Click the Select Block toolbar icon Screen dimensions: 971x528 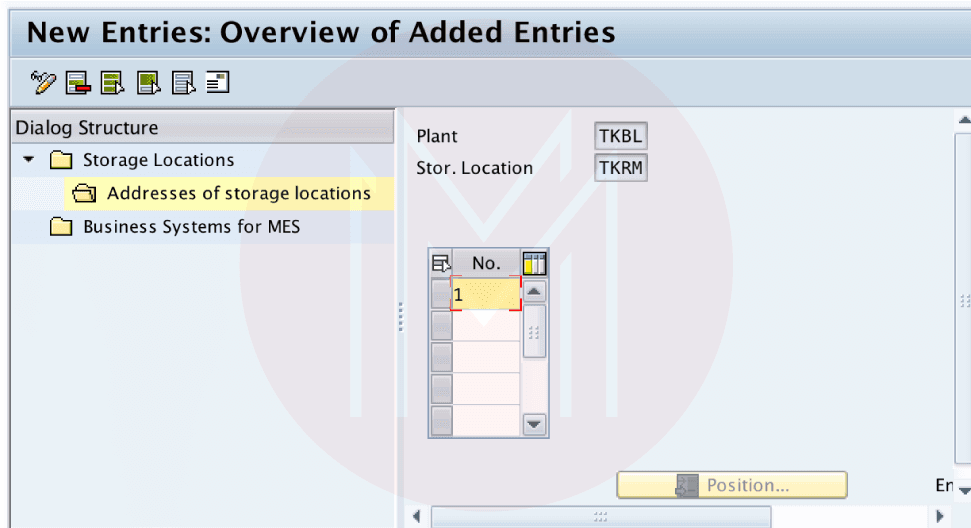[x=148, y=82]
